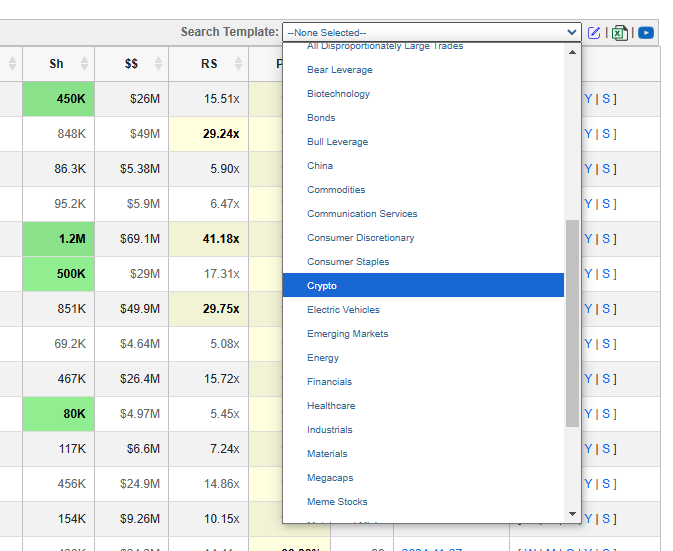Click the 7.24x RS cell
673x551 pixels.
[x=209, y=449]
